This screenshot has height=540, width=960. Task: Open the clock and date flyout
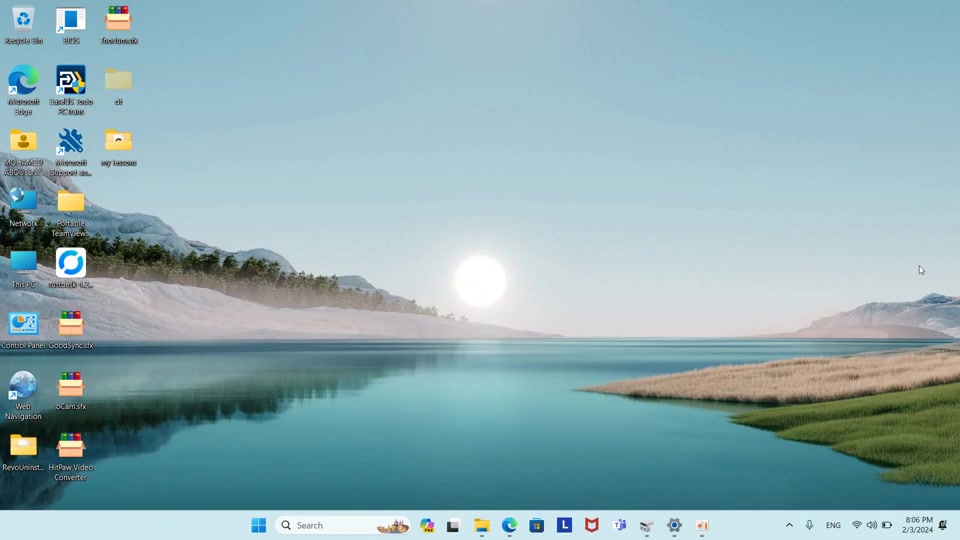click(917, 525)
